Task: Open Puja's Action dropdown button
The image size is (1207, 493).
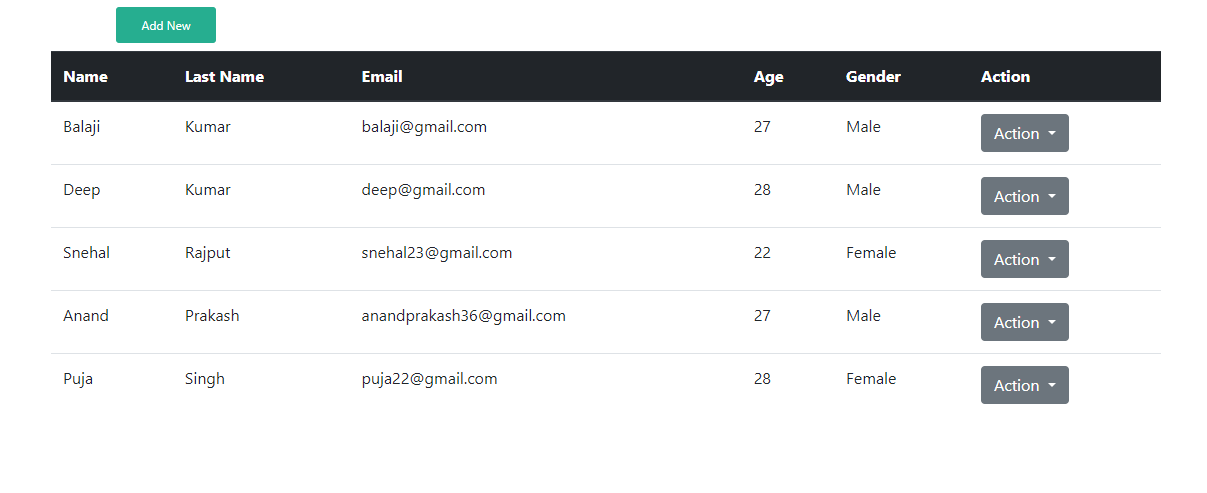Action: (x=1025, y=385)
